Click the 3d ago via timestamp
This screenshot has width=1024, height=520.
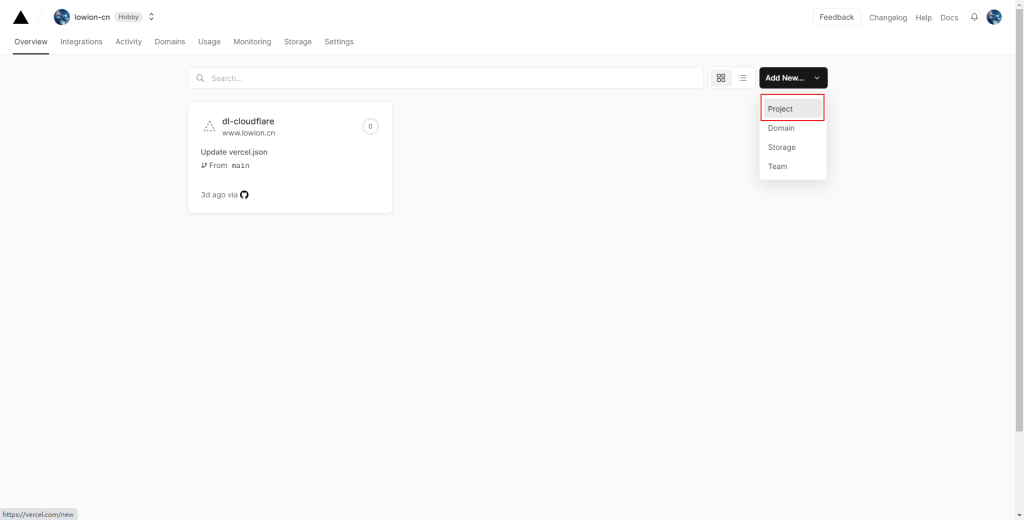(x=219, y=195)
